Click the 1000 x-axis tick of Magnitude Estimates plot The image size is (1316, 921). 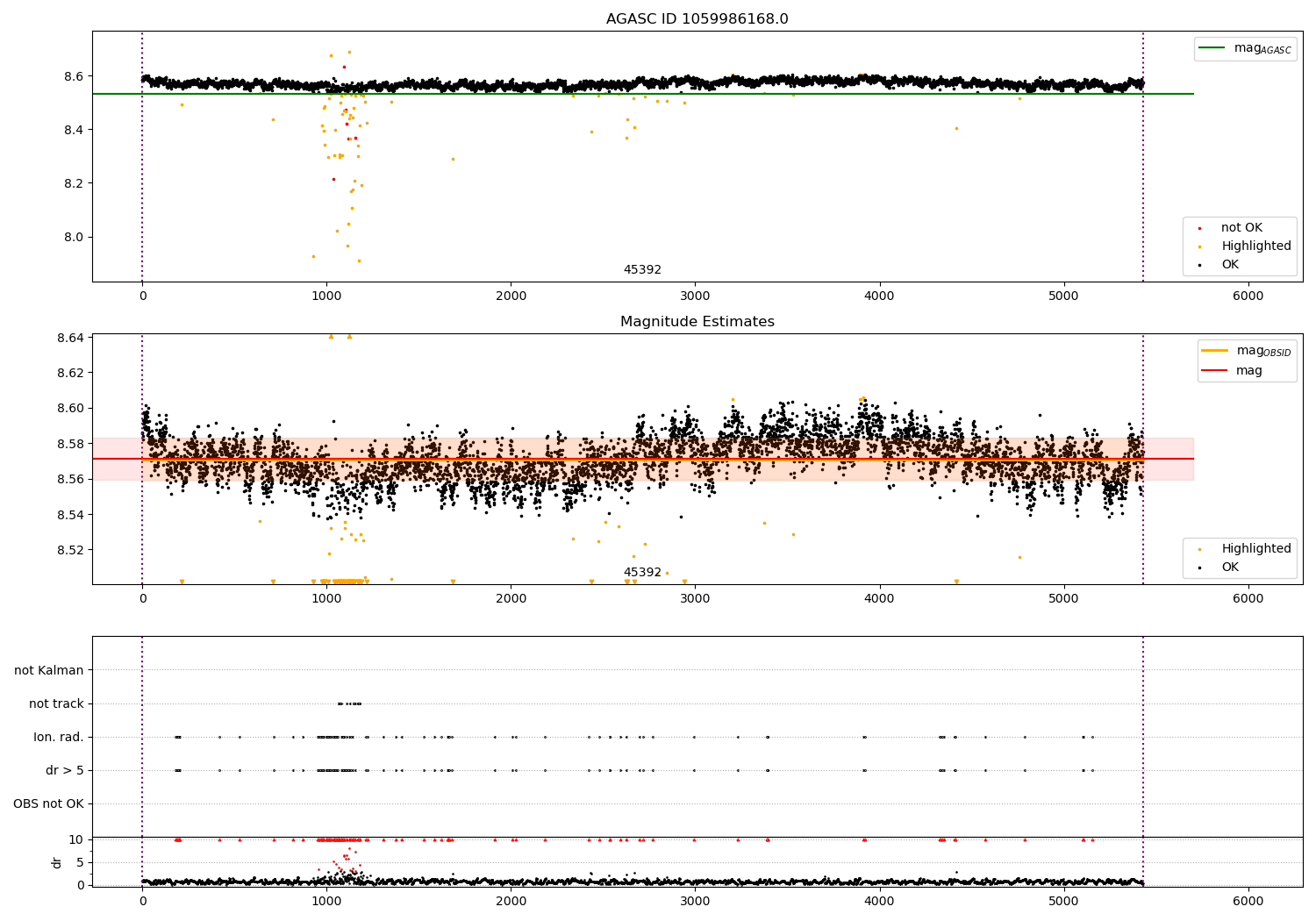click(326, 599)
